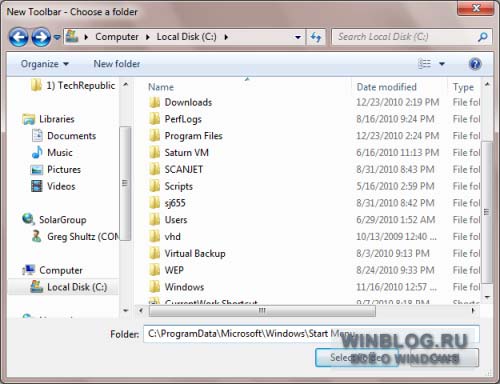Select the PerfLogs folder icon
This screenshot has width=500, height=384.
click(x=155, y=119)
